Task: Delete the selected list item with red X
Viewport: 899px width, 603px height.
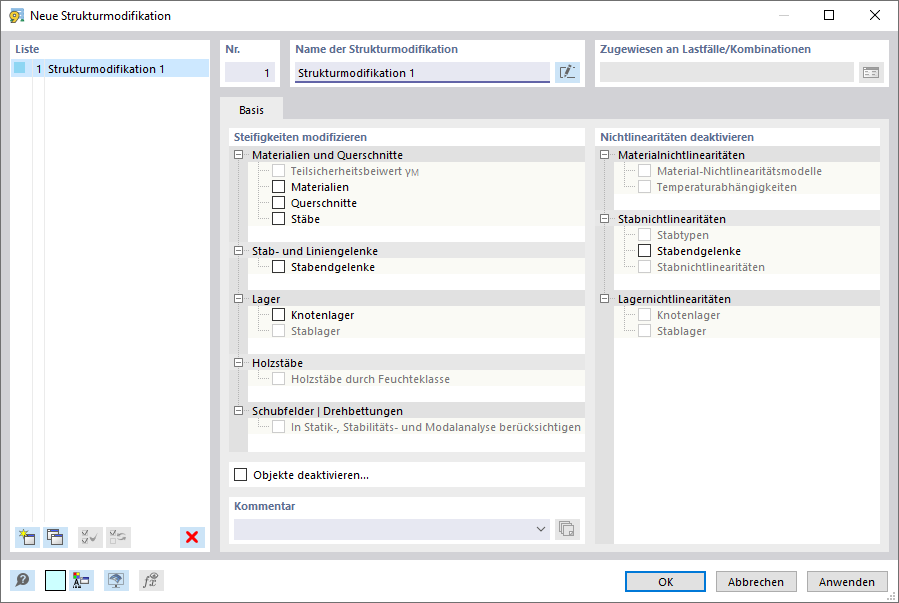Action: [x=192, y=537]
